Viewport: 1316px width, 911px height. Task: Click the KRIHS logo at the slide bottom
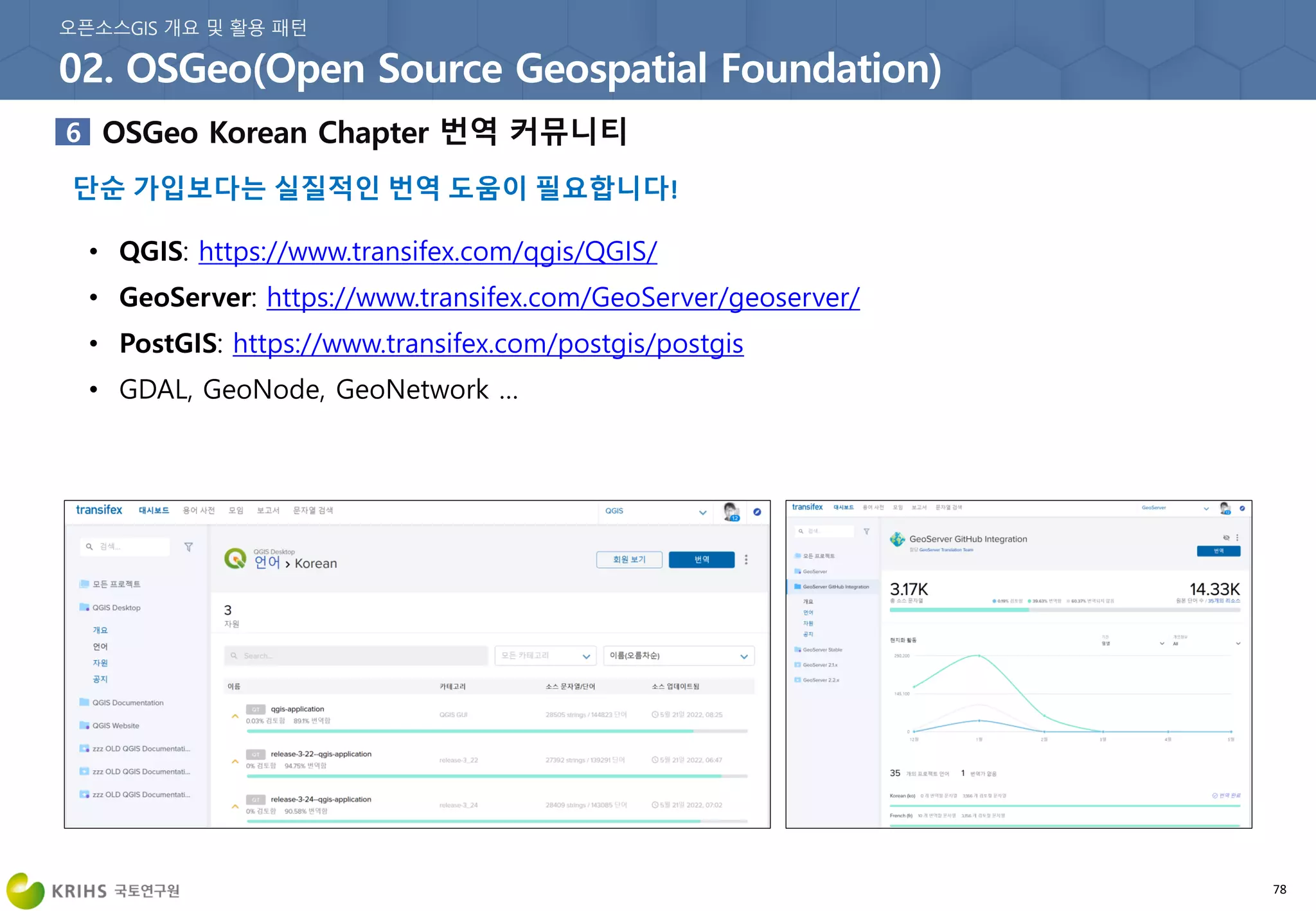tap(93, 890)
